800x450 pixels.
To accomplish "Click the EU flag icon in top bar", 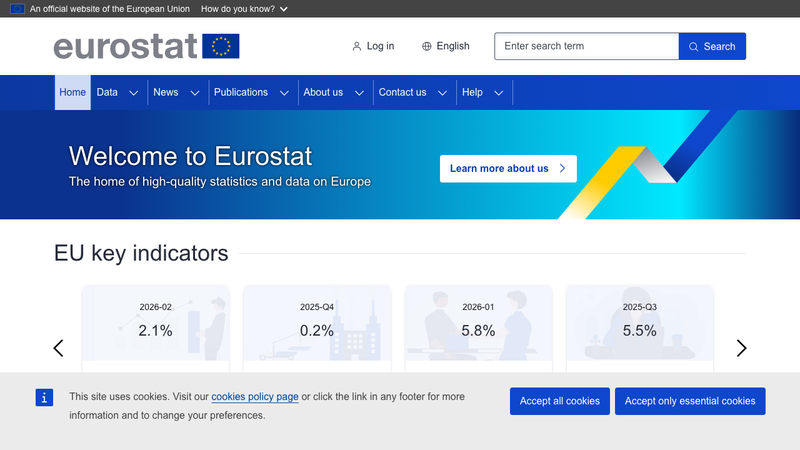I will [x=17, y=9].
